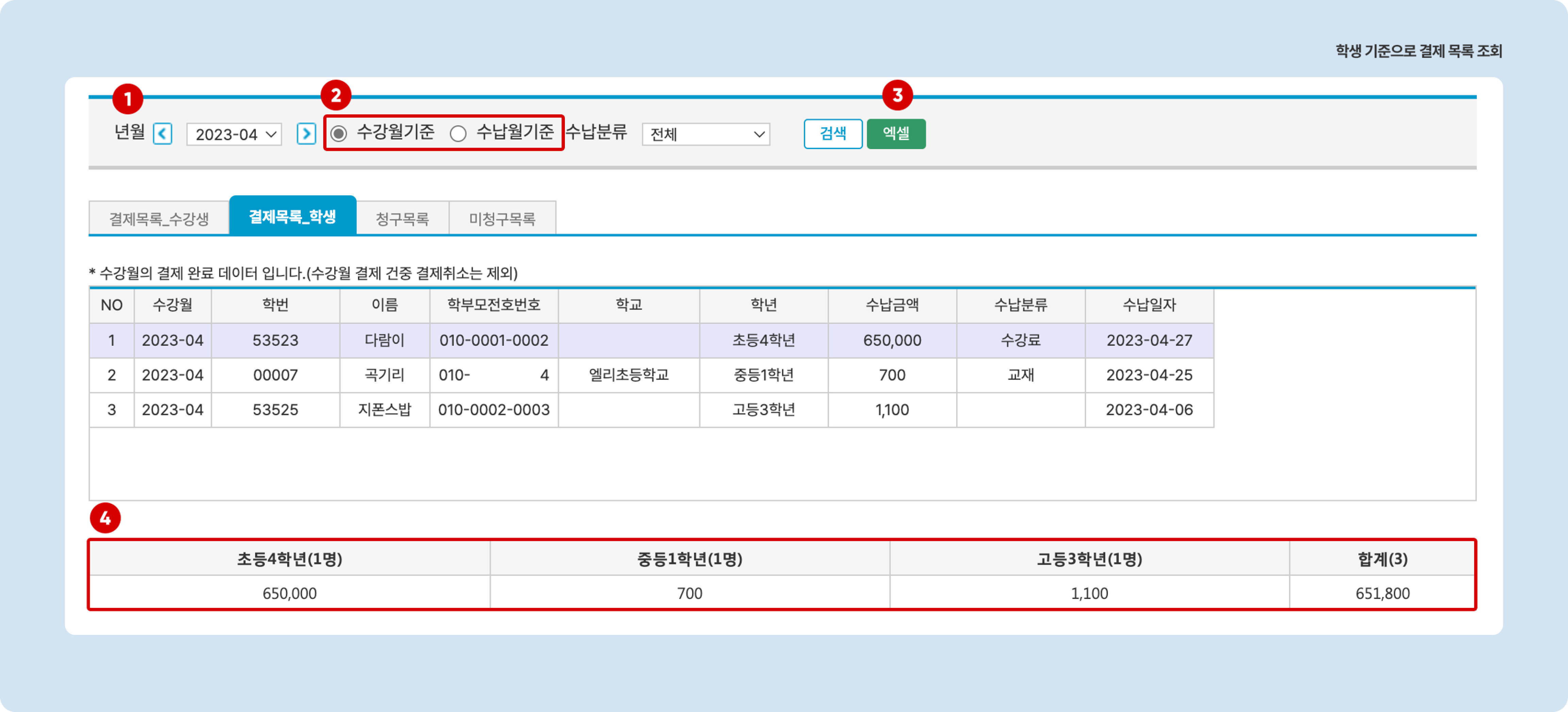Viewport: 1568px width, 712px height.
Task: Open the 2023-04 year-month dropdown
Action: (234, 134)
